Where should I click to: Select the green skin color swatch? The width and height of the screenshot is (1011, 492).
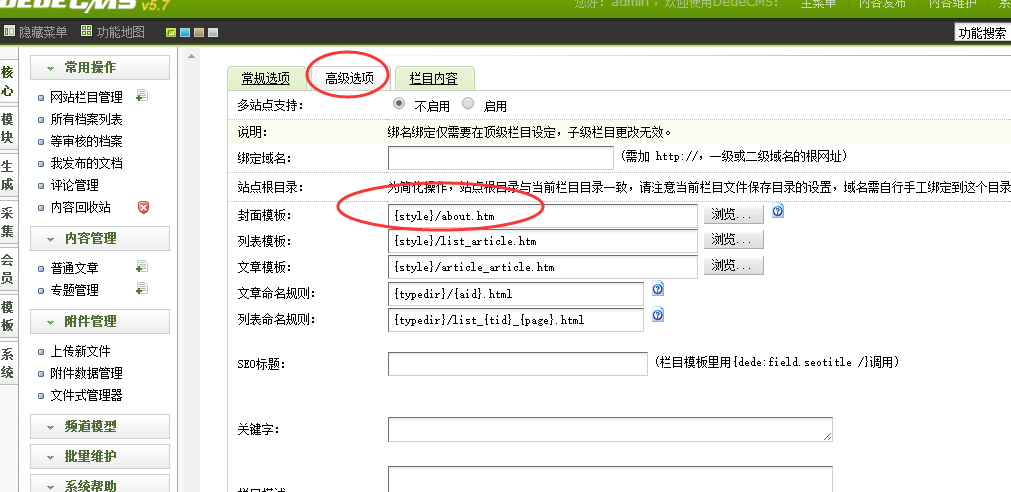(x=171, y=32)
